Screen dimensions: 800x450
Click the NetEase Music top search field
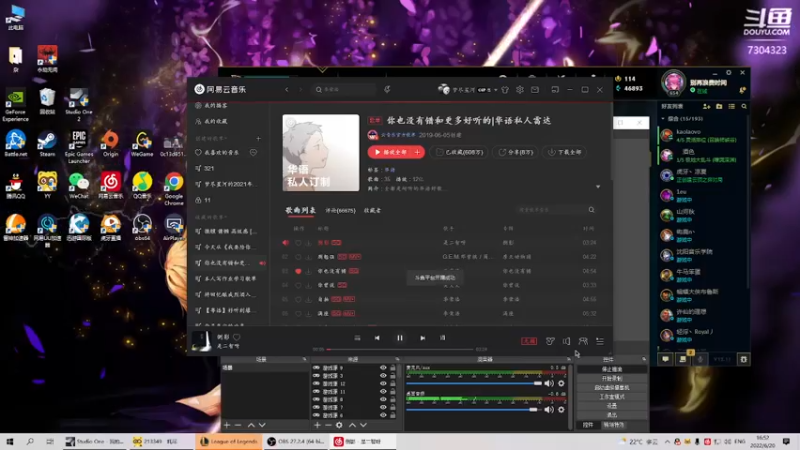[x=344, y=90]
